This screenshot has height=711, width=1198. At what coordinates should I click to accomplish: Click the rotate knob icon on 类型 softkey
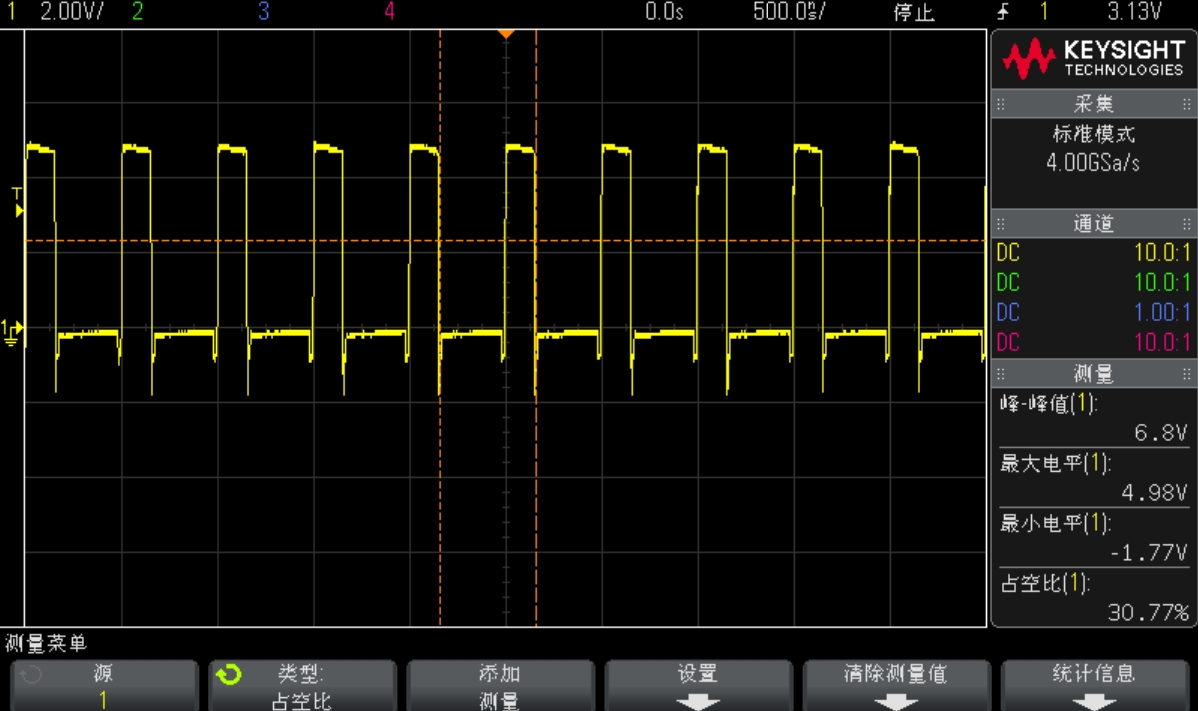tap(228, 674)
